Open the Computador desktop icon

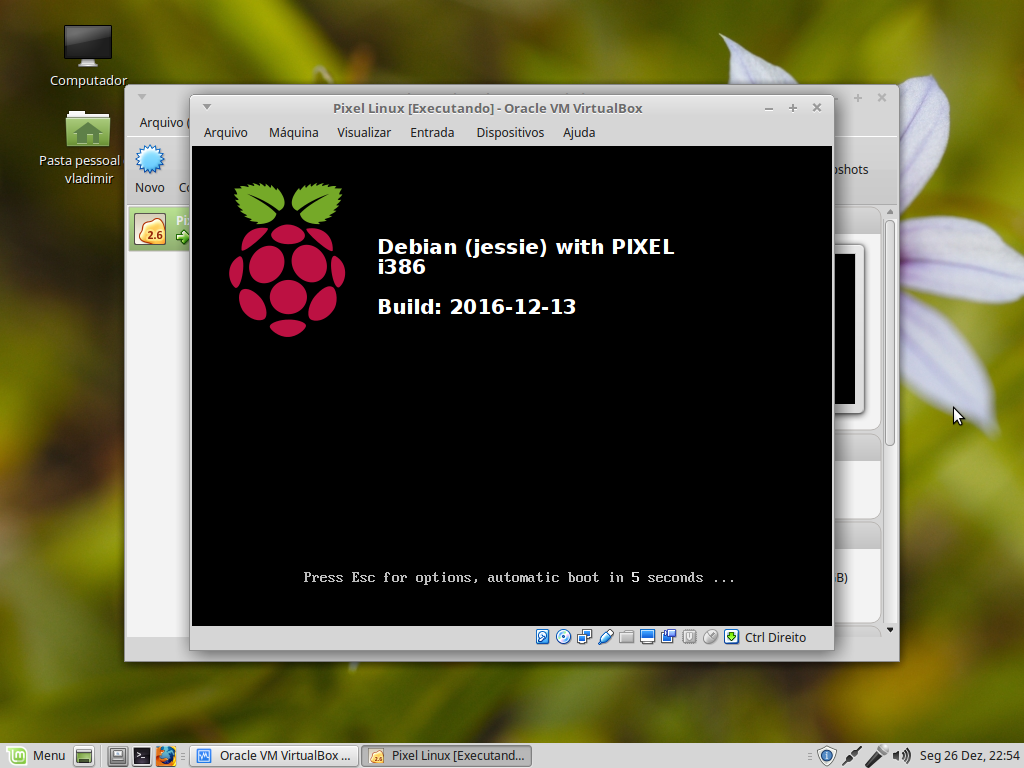[88, 56]
